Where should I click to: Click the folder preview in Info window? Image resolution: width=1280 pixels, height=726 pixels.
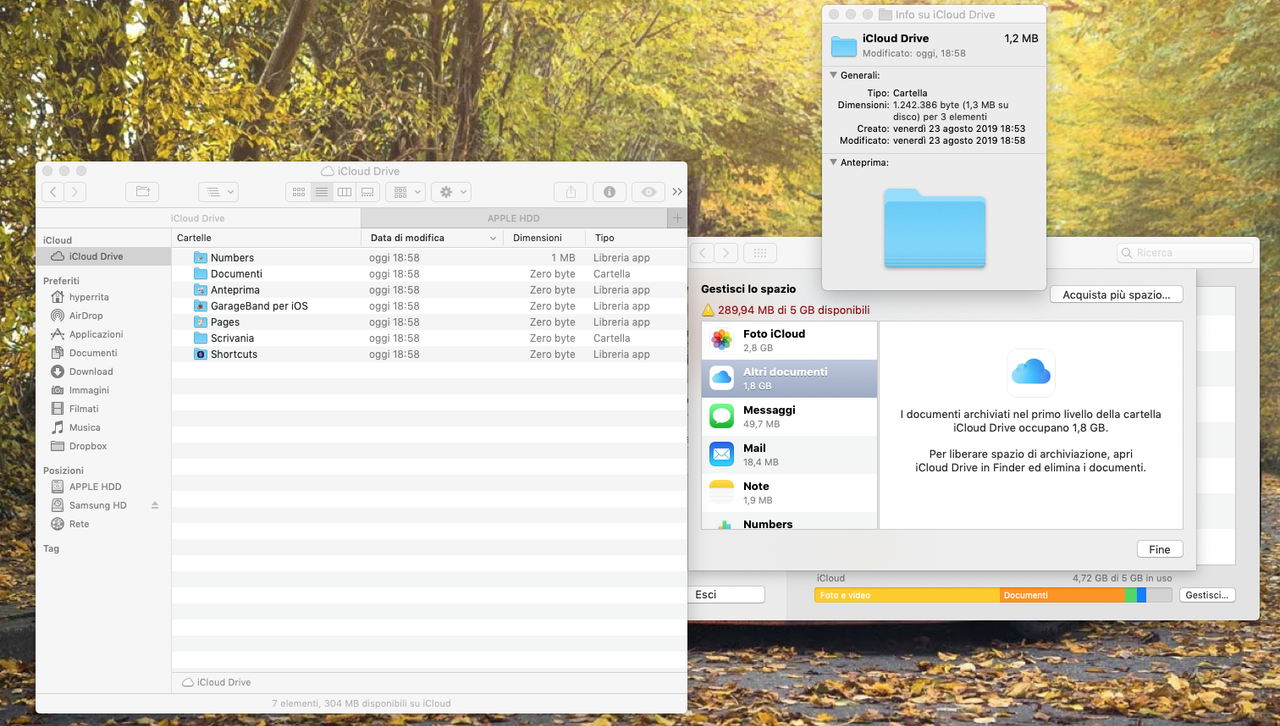tap(934, 228)
